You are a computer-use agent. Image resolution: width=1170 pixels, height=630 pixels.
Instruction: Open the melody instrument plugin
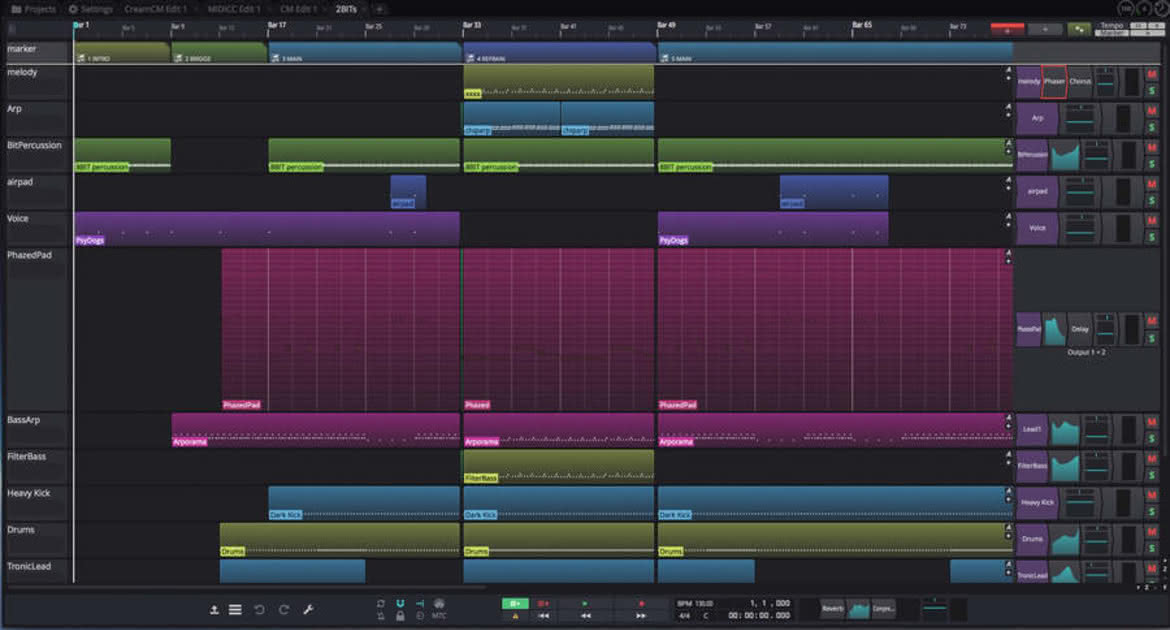coord(1029,81)
